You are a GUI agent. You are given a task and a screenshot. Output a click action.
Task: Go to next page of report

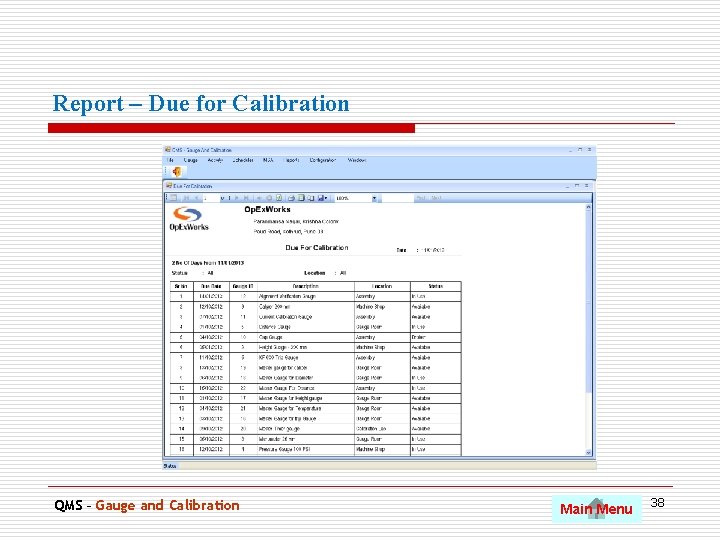point(237,198)
